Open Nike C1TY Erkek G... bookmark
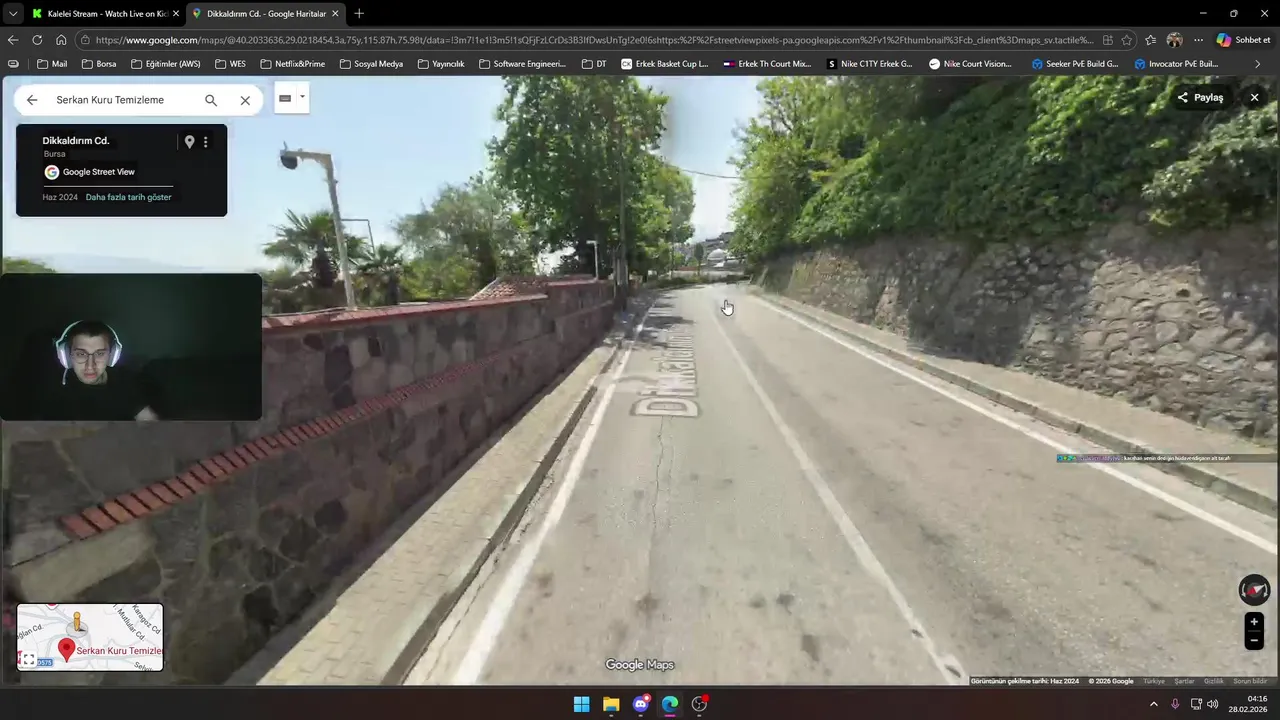The height and width of the screenshot is (720, 1280). [870, 64]
